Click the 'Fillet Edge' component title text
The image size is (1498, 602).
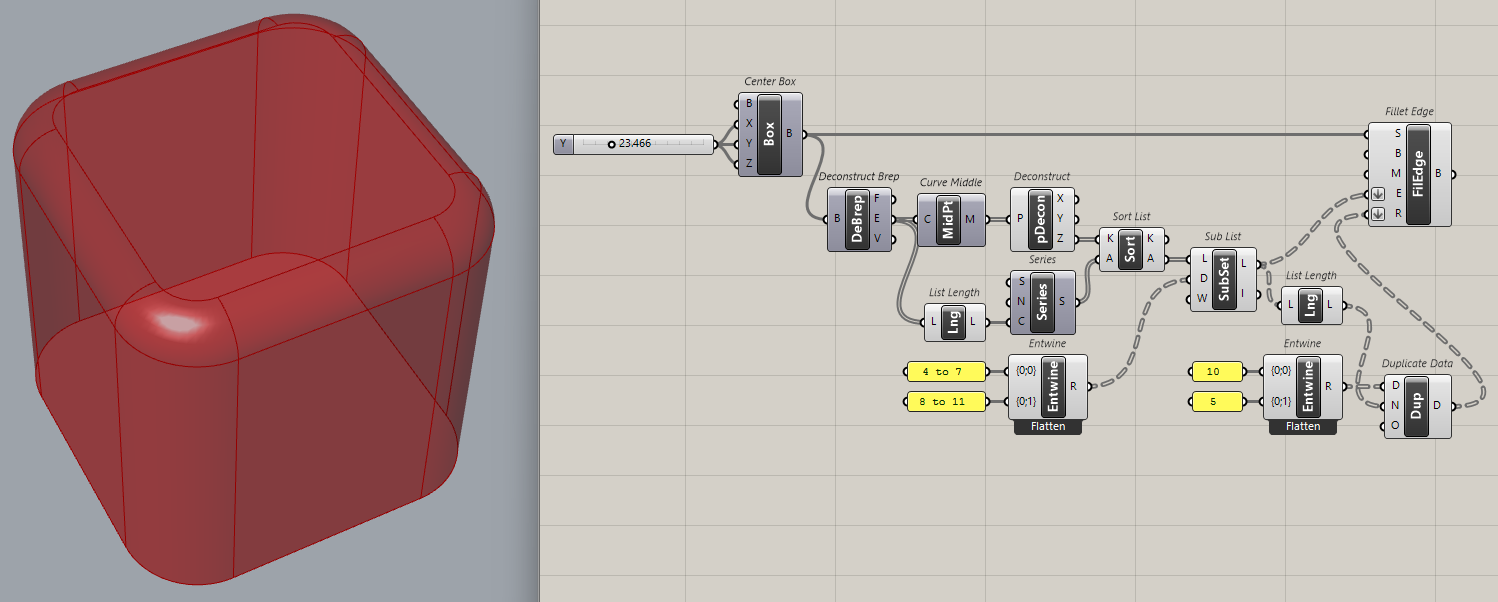[1409, 112]
